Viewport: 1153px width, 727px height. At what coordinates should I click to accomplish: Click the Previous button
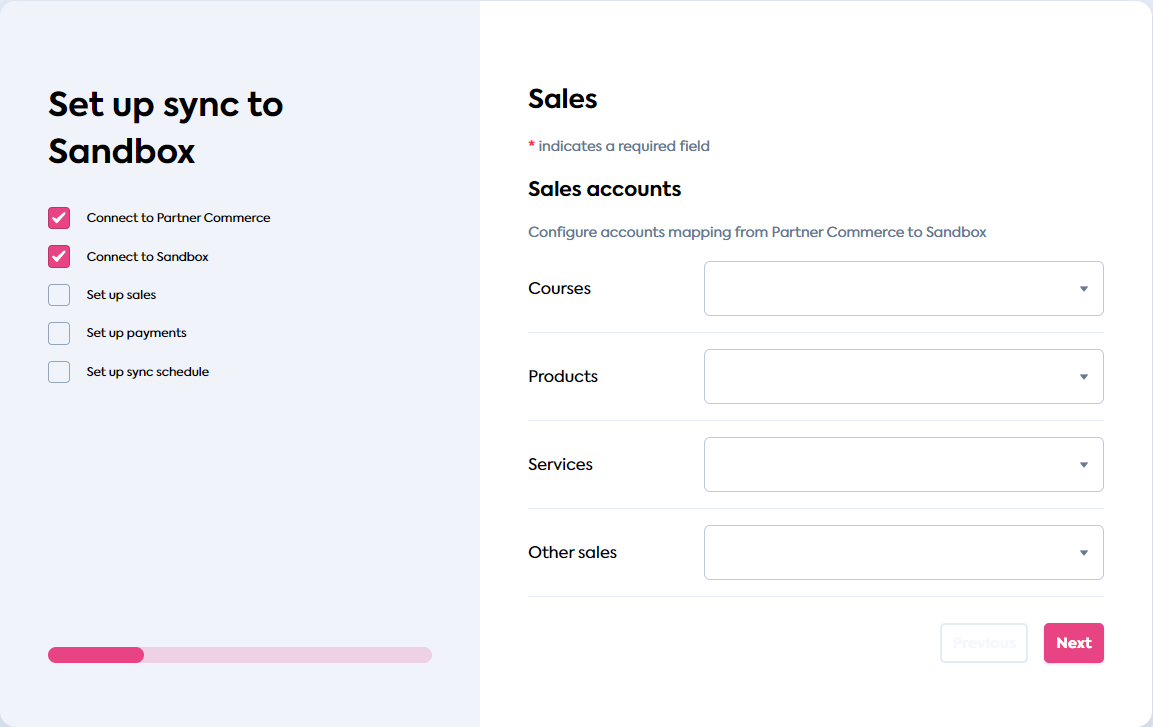pyautogui.click(x=983, y=642)
